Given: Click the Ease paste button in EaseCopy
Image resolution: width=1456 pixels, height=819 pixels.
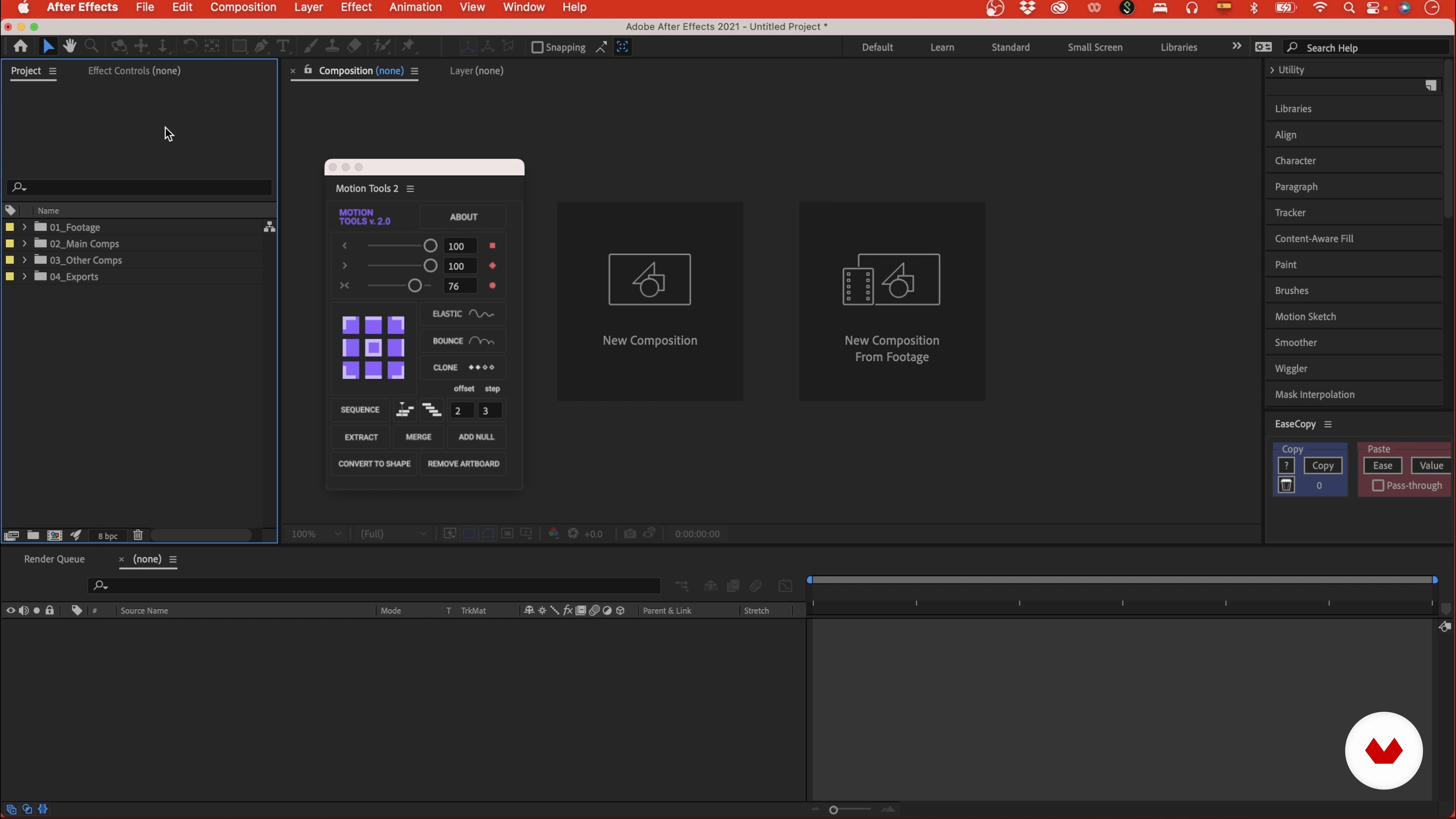Looking at the screenshot, I should pos(1382,465).
